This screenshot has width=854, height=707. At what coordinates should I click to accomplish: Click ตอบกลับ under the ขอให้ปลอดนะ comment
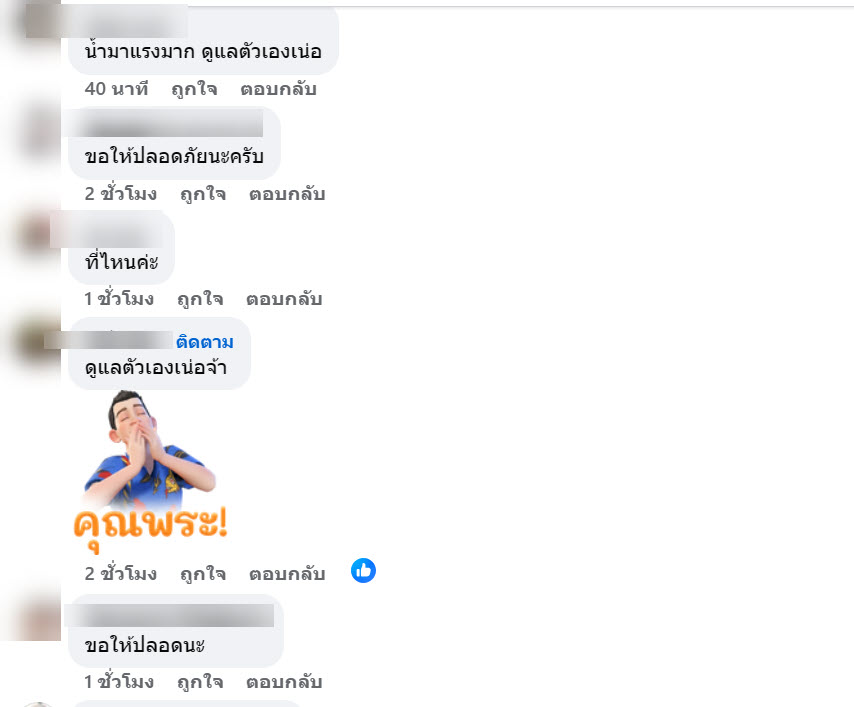[284, 681]
